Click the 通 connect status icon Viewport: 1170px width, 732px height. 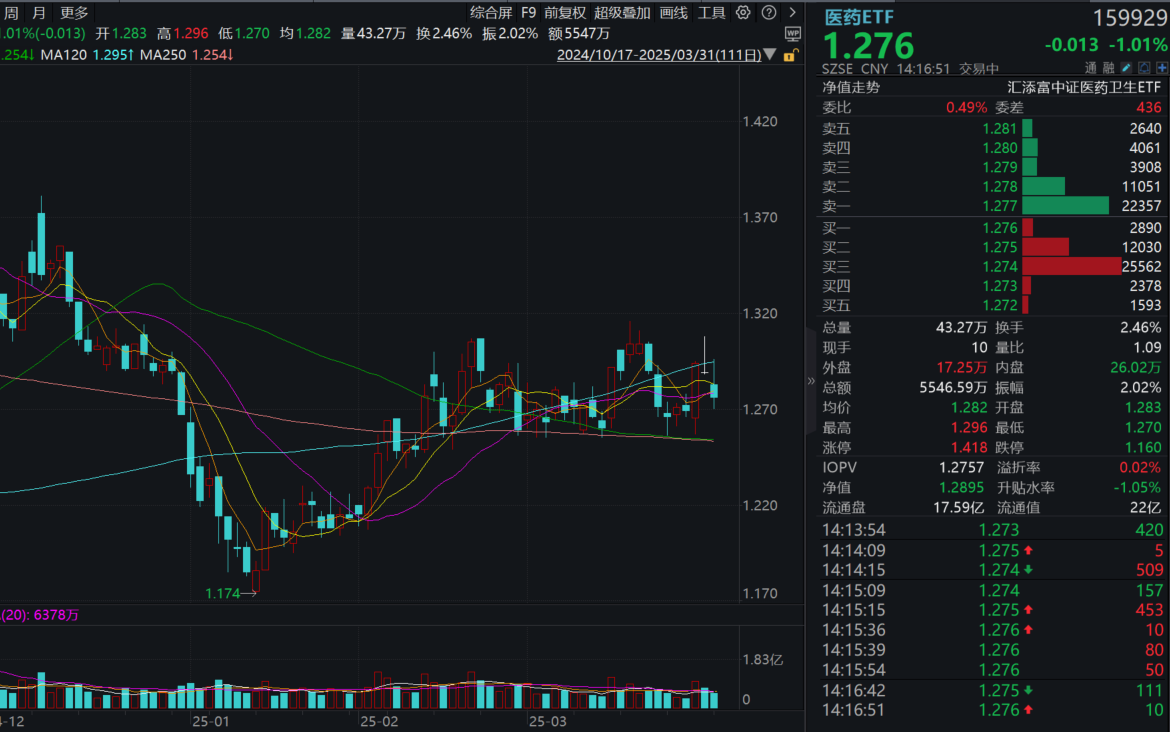1090,67
